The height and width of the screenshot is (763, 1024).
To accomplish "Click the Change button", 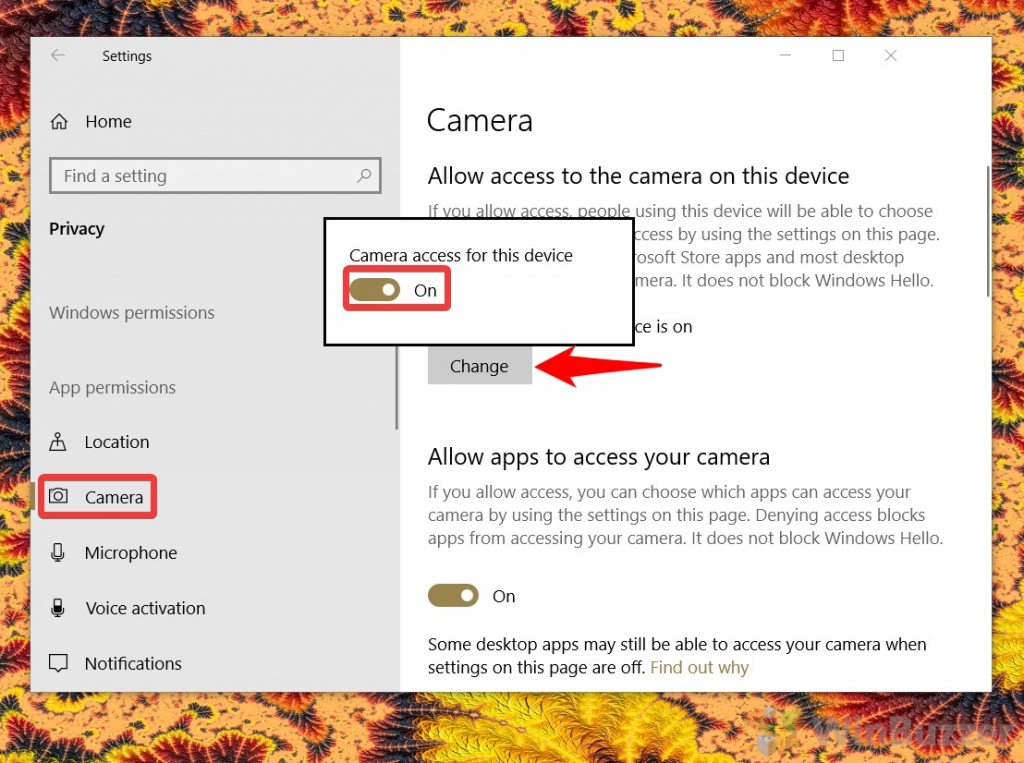I will [x=479, y=366].
